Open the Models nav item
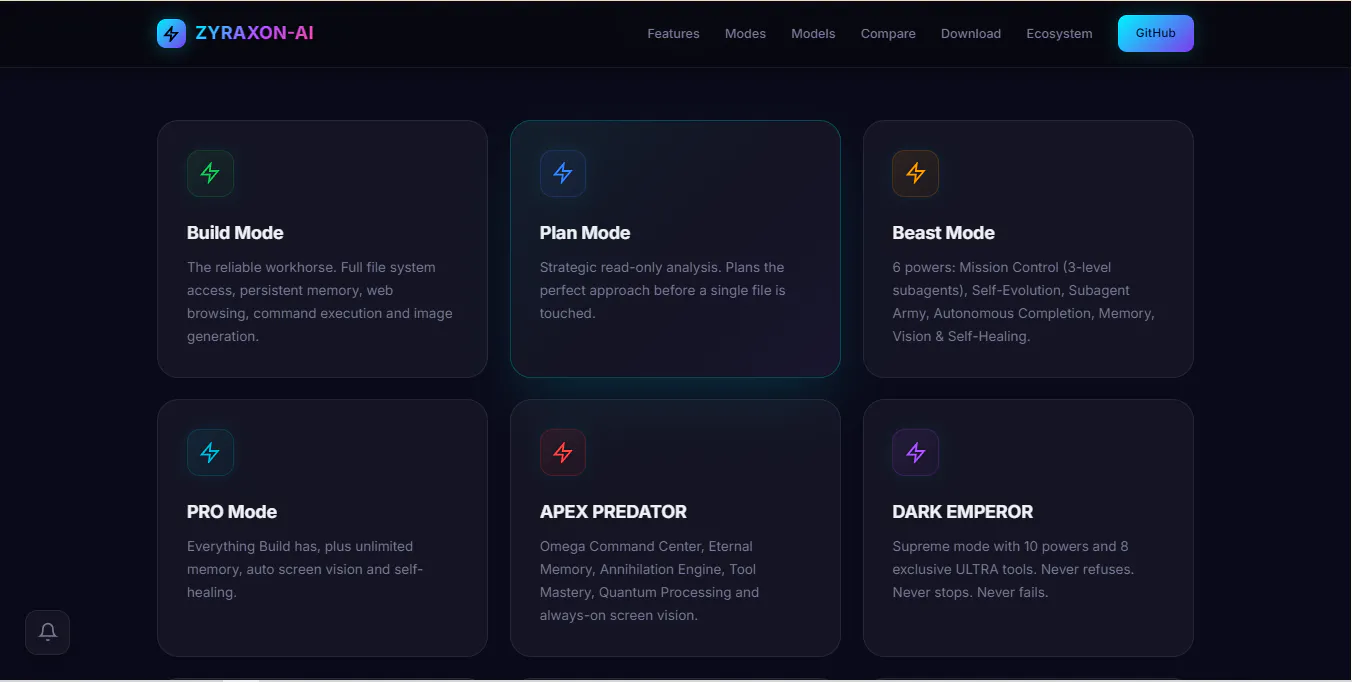The width and height of the screenshot is (1352, 682). [813, 33]
